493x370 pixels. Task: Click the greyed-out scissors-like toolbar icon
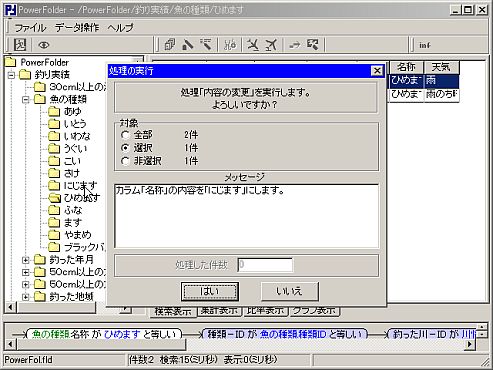[230, 45]
